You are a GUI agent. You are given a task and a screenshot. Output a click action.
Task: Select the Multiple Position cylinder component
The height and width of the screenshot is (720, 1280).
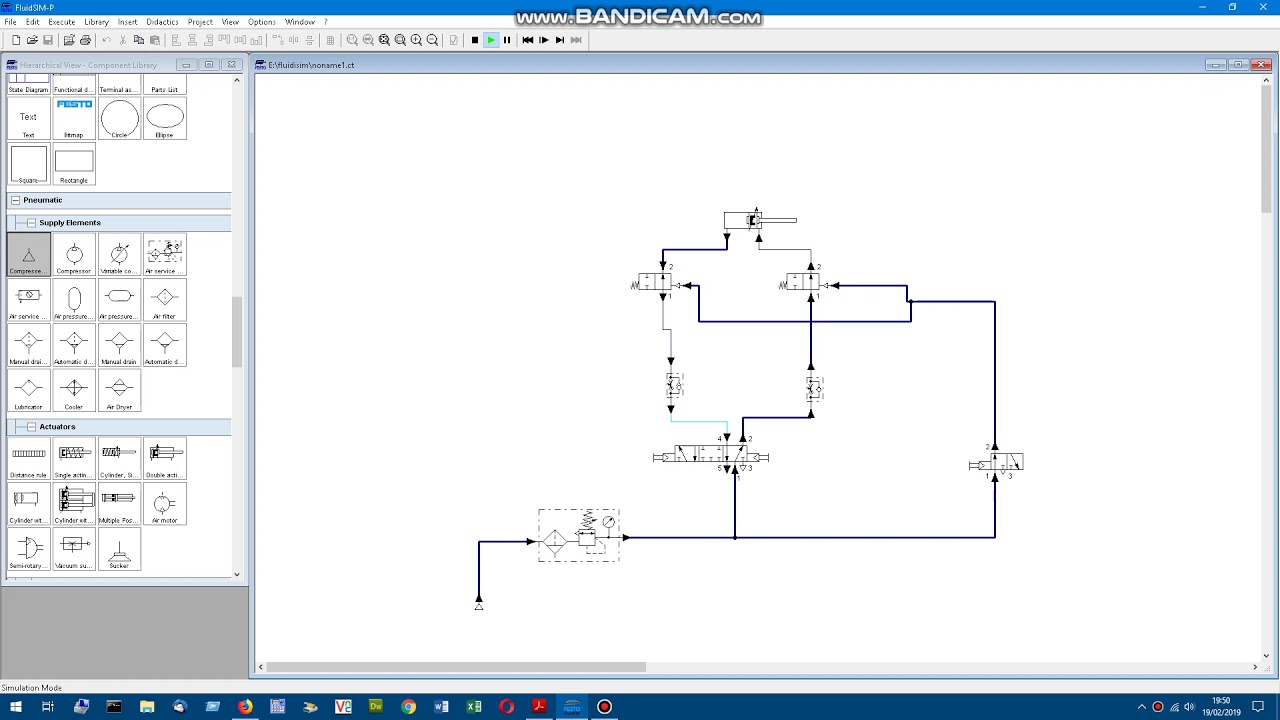(x=119, y=505)
